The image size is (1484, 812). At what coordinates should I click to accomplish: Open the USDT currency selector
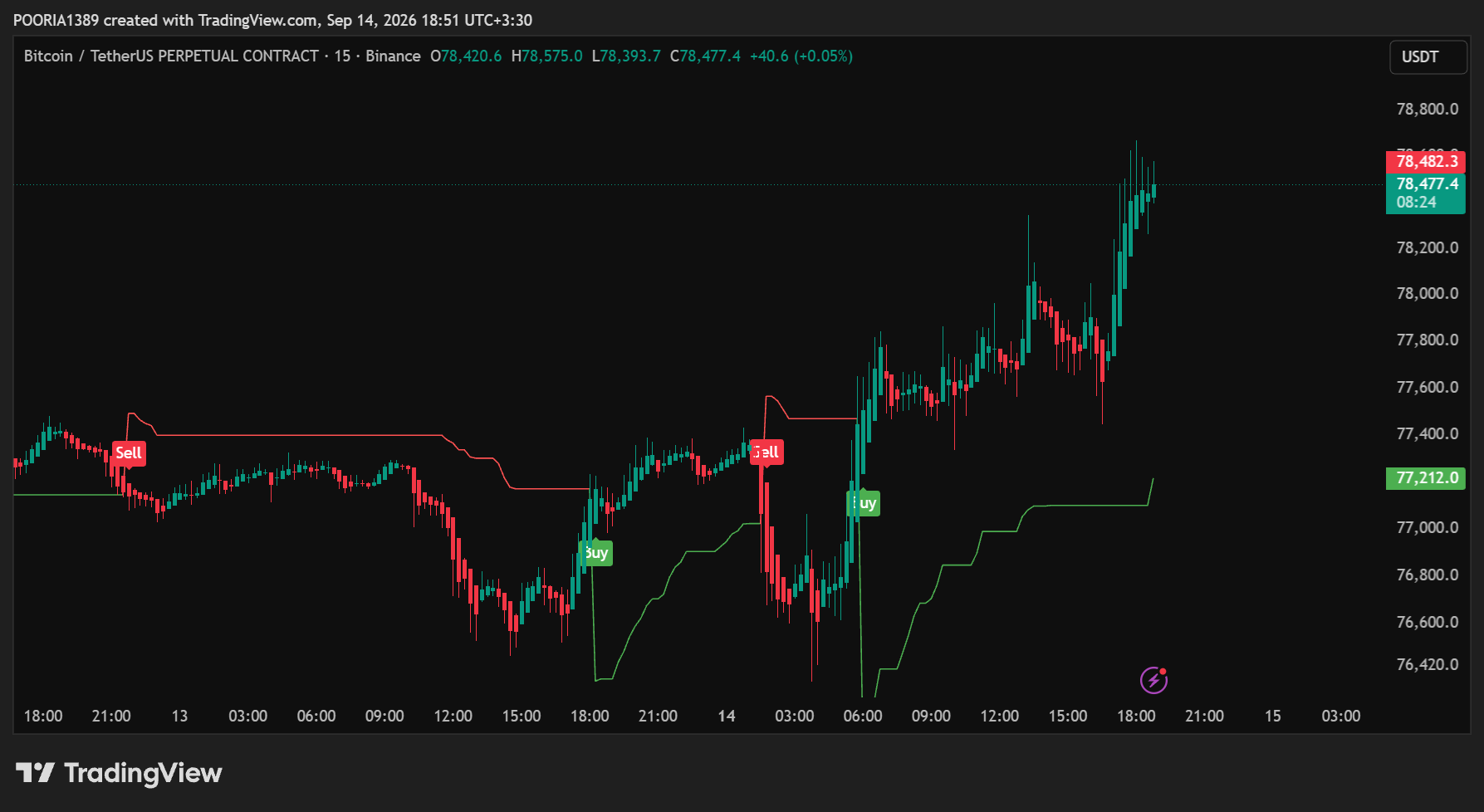coord(1428,56)
